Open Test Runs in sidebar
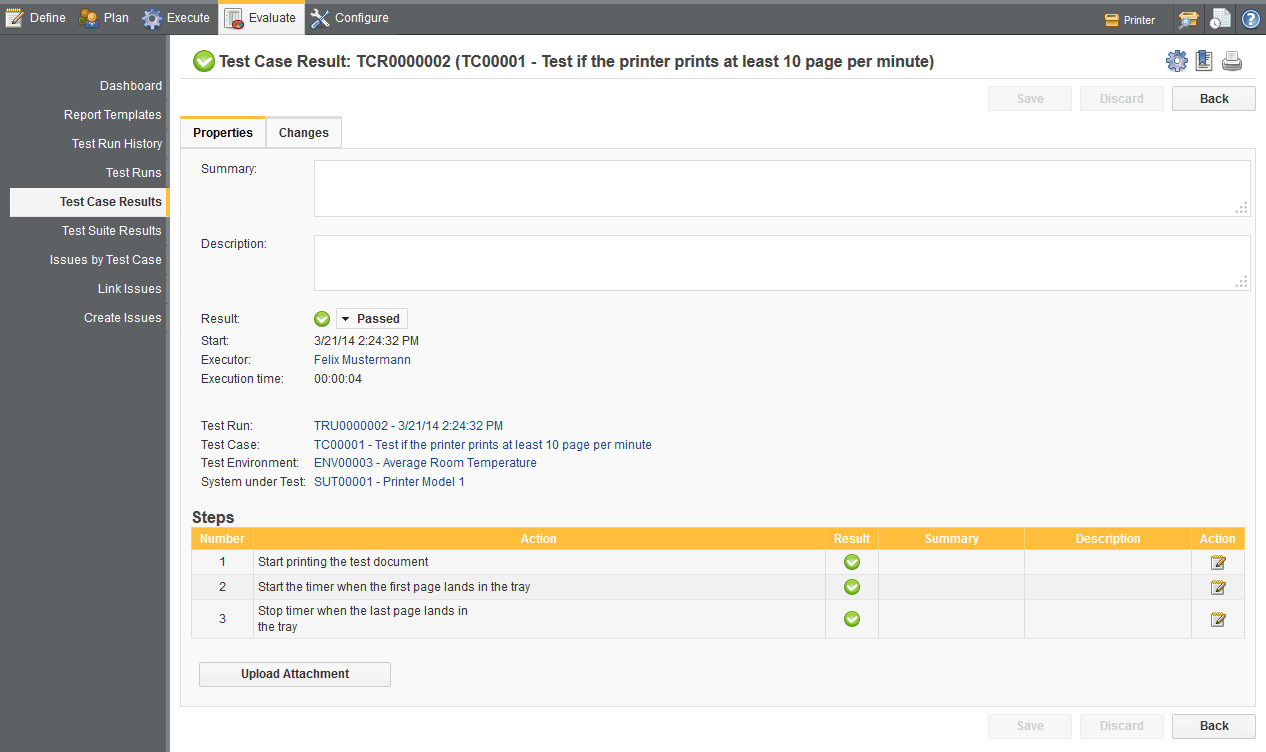 (x=134, y=173)
